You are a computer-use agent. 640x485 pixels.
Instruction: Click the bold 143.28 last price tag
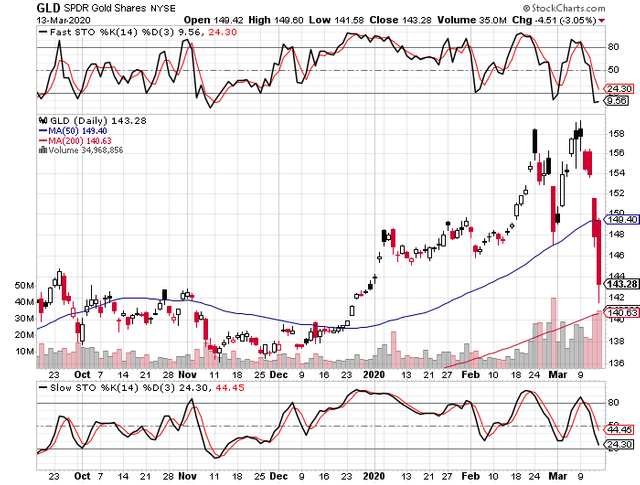[622, 284]
